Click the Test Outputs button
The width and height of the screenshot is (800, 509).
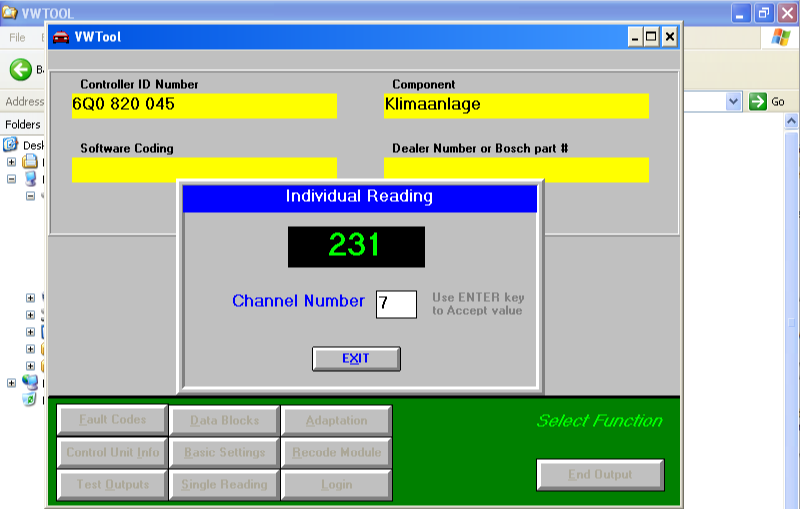point(112,485)
